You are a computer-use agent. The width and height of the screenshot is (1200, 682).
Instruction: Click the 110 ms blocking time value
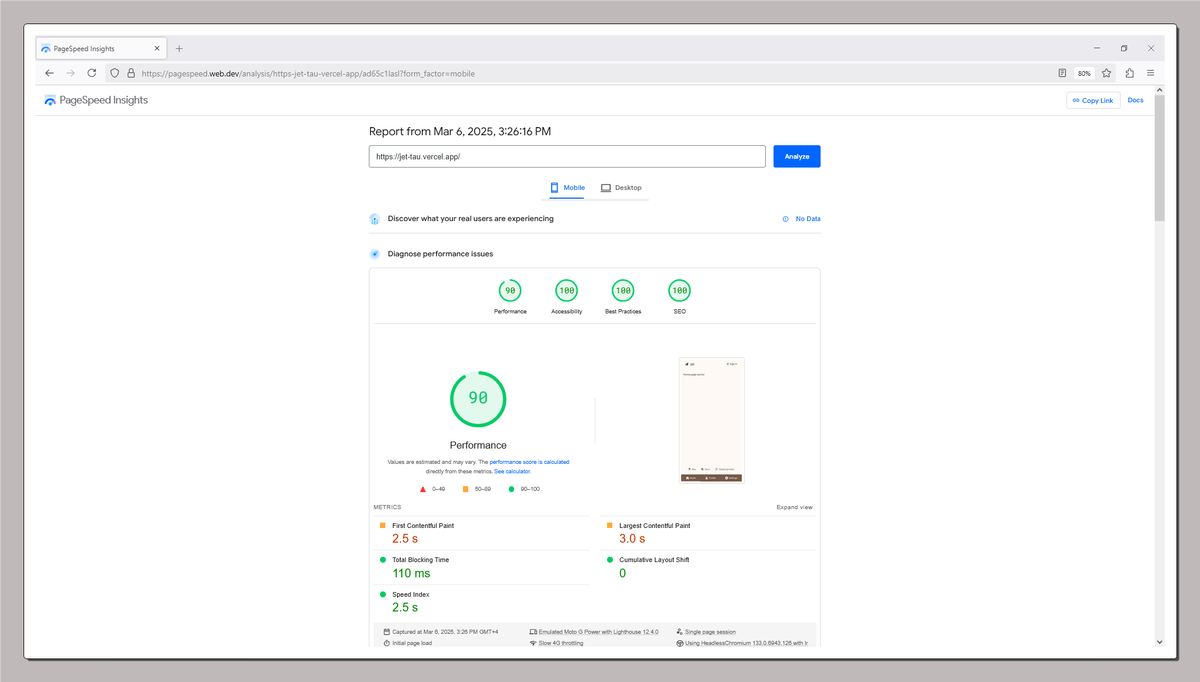click(411, 573)
